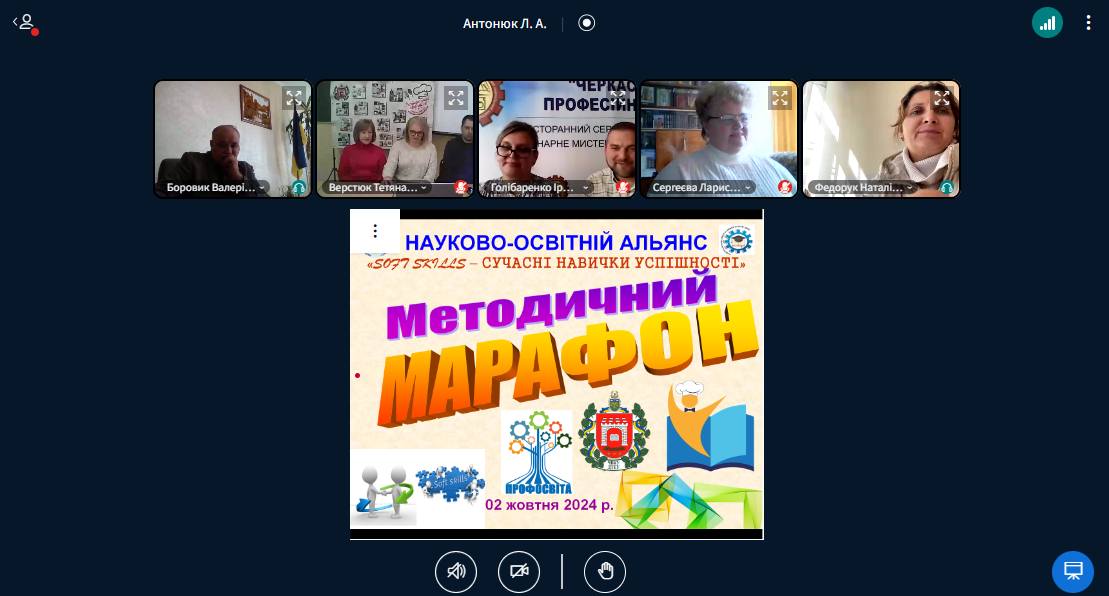Toggle webcam sharing on

pyautogui.click(x=519, y=572)
